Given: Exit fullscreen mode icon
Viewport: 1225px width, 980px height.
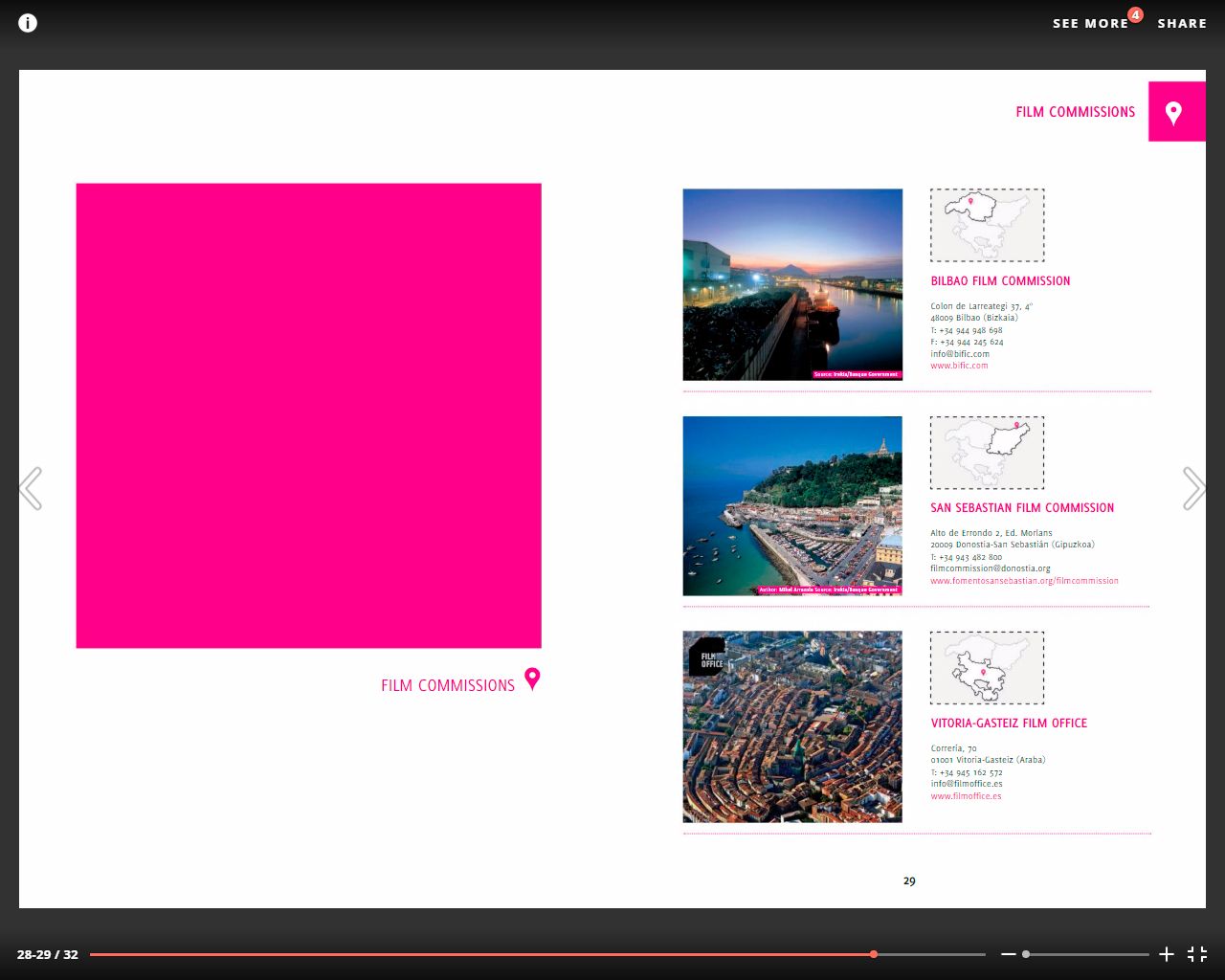Looking at the screenshot, I should tap(1197, 954).
